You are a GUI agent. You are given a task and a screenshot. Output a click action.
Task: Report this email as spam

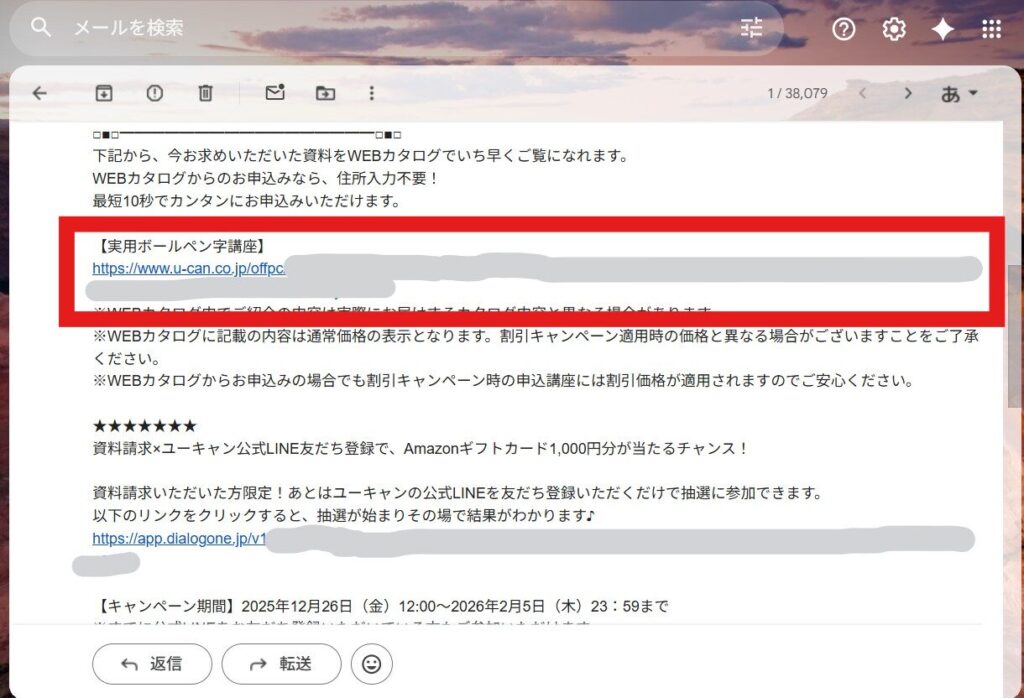point(154,93)
